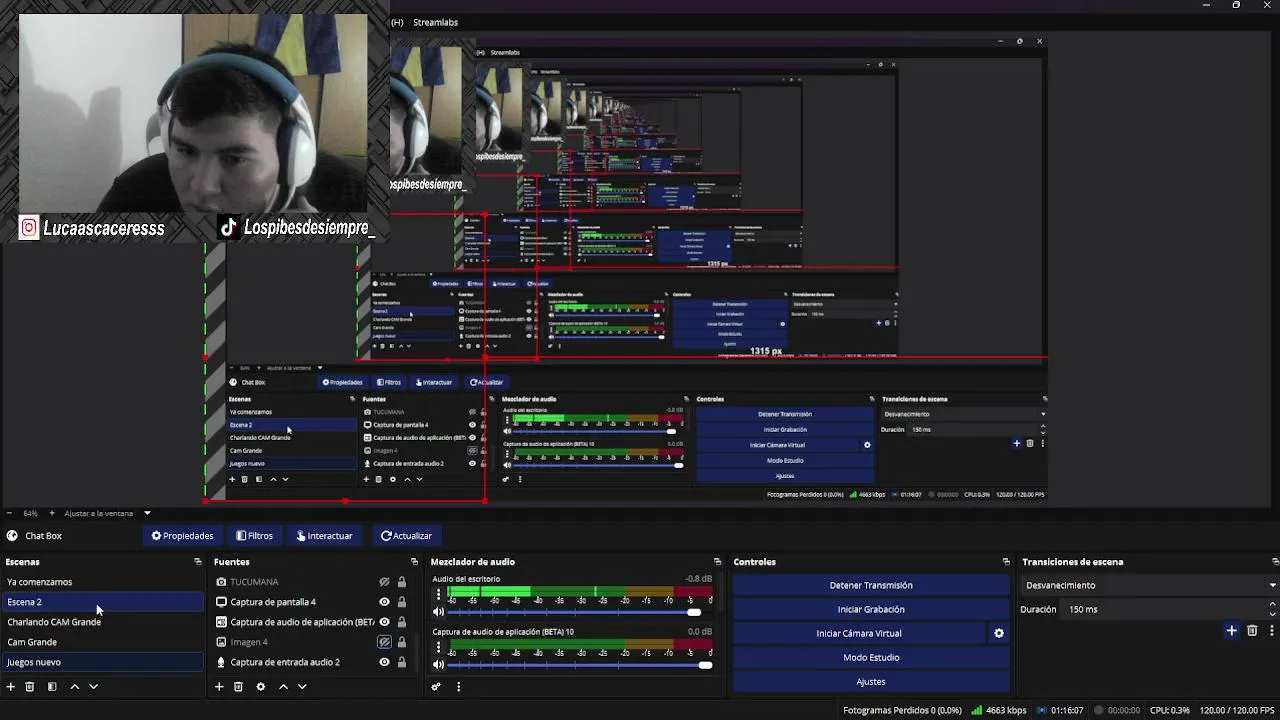Select Charlando CAM Grande scene
This screenshot has width=1280, height=720.
[x=102, y=622]
